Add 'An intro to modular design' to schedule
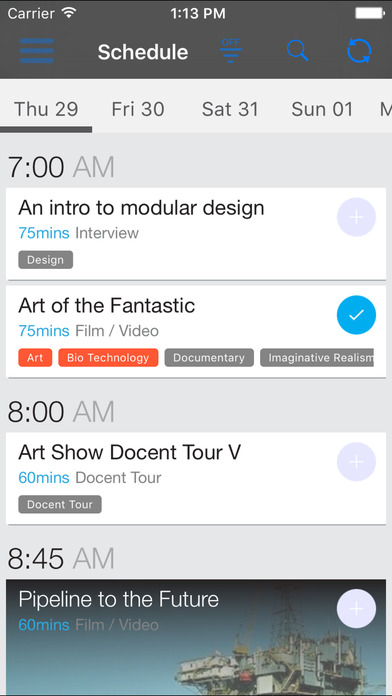Image resolution: width=392 pixels, height=696 pixels. (356, 217)
